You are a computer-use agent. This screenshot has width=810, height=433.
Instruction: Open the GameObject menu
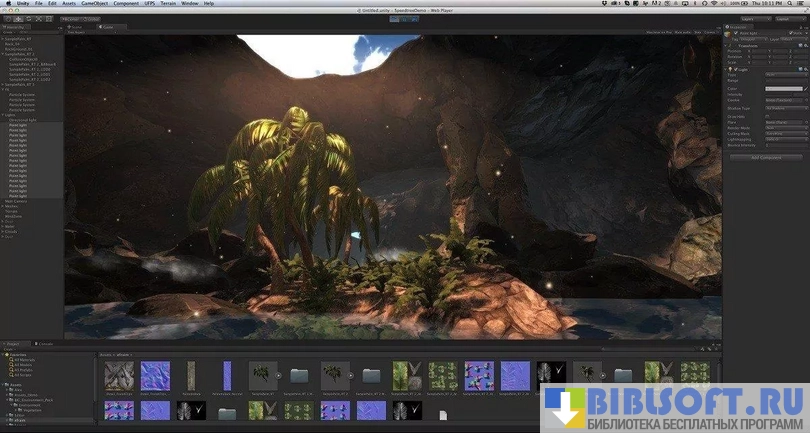(98, 5)
